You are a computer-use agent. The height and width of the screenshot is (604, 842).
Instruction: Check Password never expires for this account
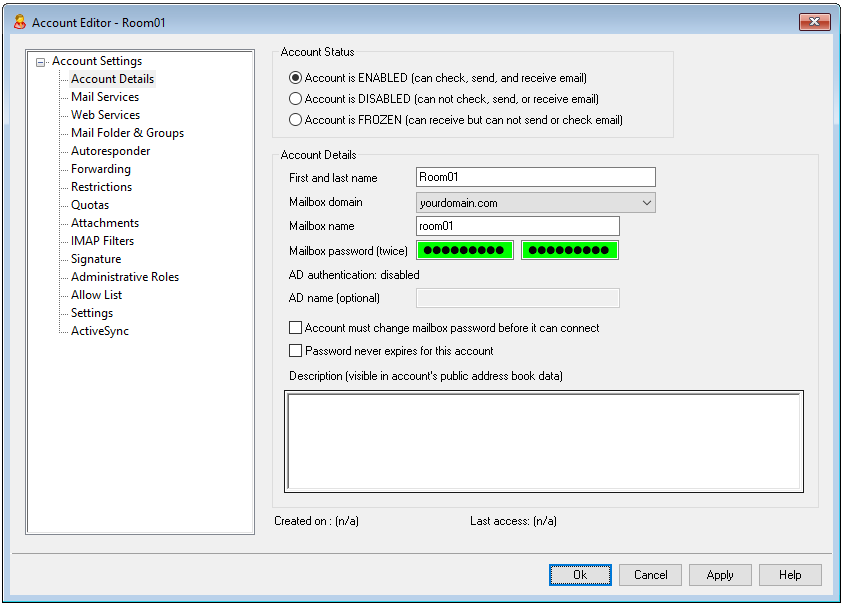[x=295, y=351]
